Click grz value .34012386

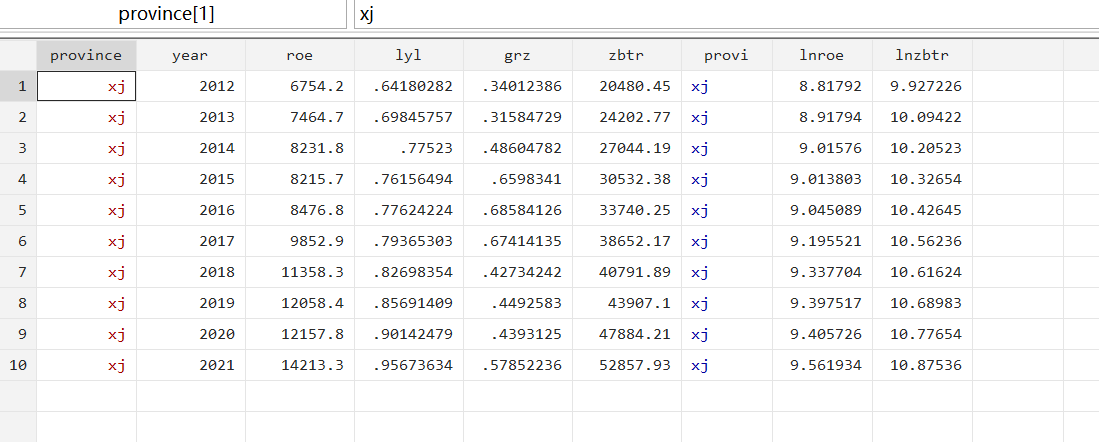pyautogui.click(x=518, y=86)
